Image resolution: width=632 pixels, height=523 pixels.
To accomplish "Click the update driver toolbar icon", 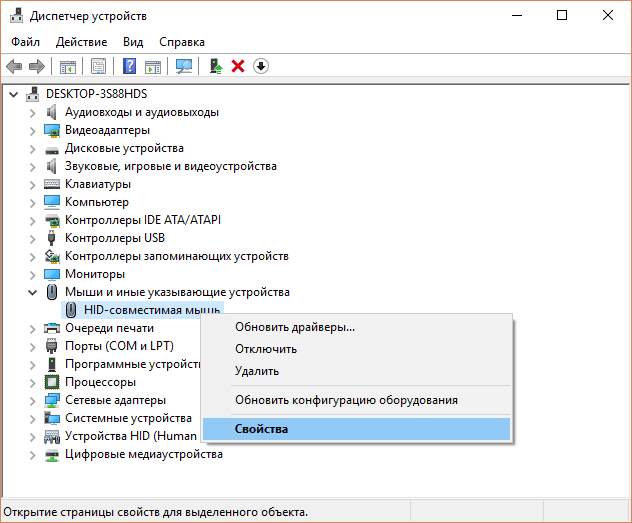I will (215, 66).
